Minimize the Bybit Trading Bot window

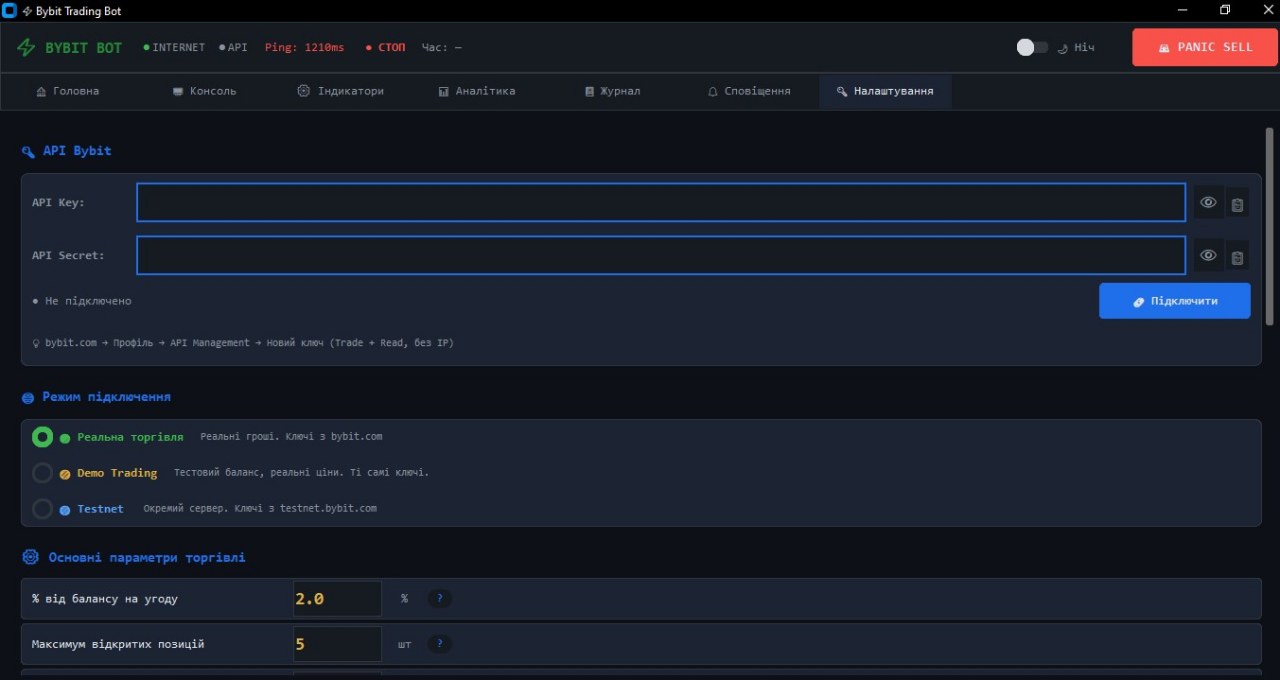[1182, 10]
